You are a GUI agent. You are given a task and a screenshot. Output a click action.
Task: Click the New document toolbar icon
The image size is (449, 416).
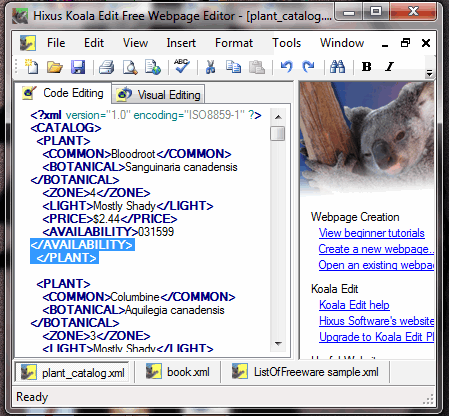pos(32,67)
